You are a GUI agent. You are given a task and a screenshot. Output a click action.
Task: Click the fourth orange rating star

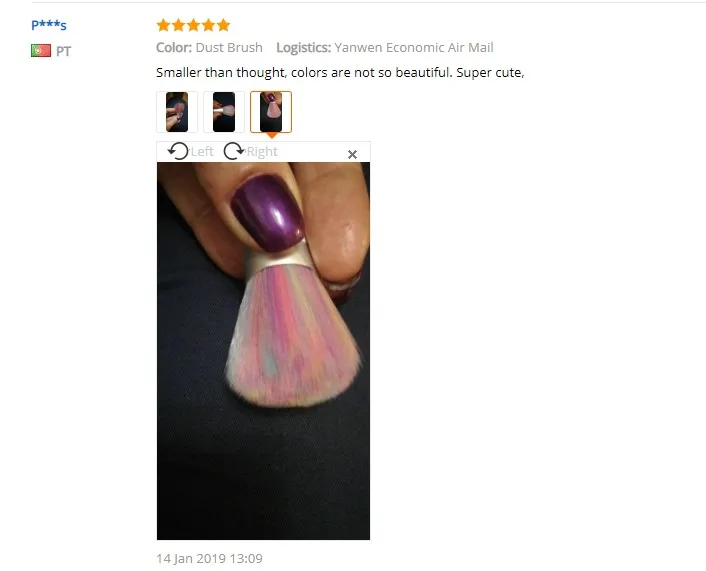208,25
